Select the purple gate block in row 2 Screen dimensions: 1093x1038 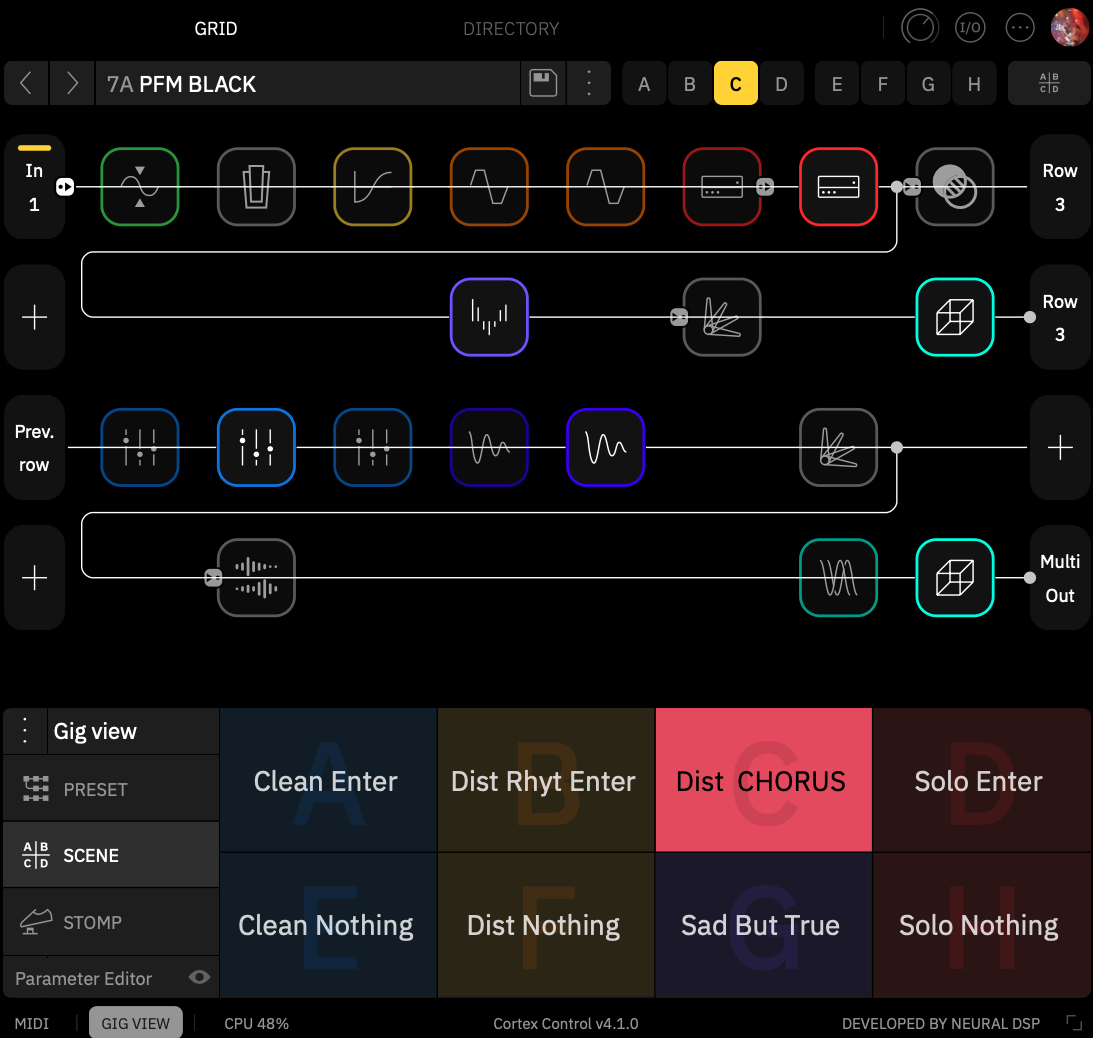(x=489, y=317)
